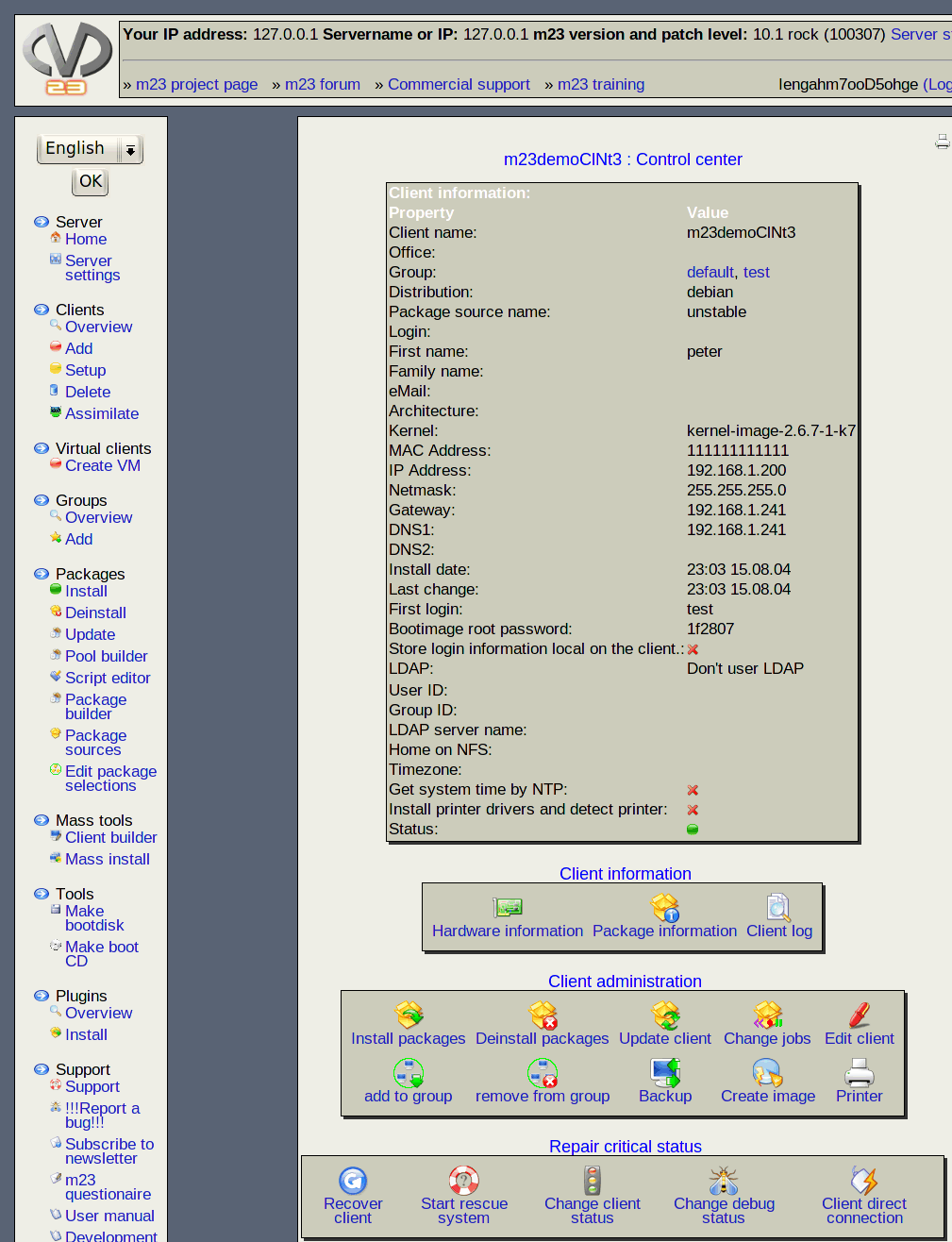Open Server settings in sidebar

[x=92, y=268]
